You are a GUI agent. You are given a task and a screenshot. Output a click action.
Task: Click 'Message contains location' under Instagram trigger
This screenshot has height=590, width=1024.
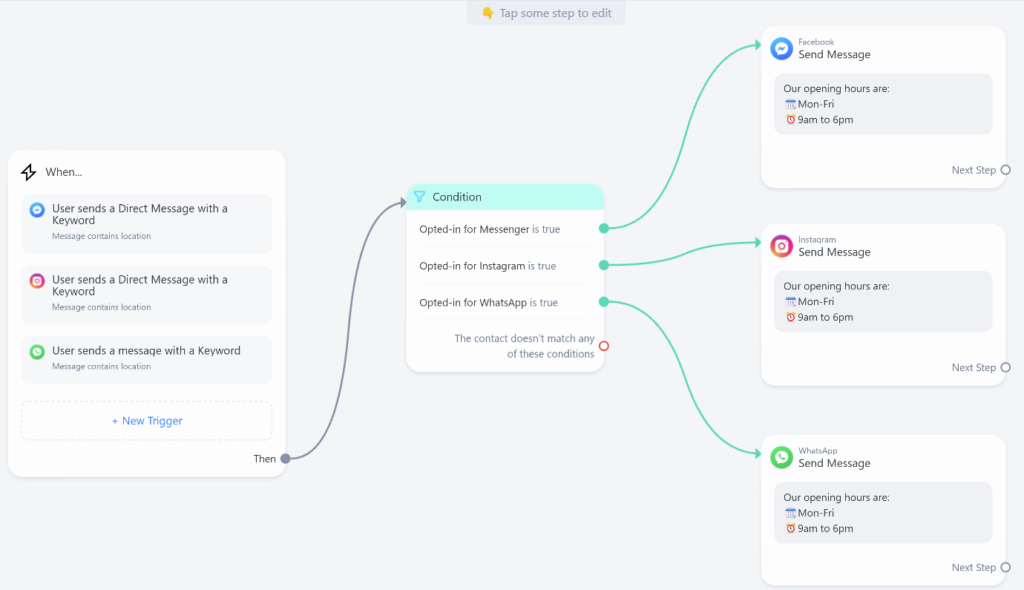pyautogui.click(x=101, y=307)
